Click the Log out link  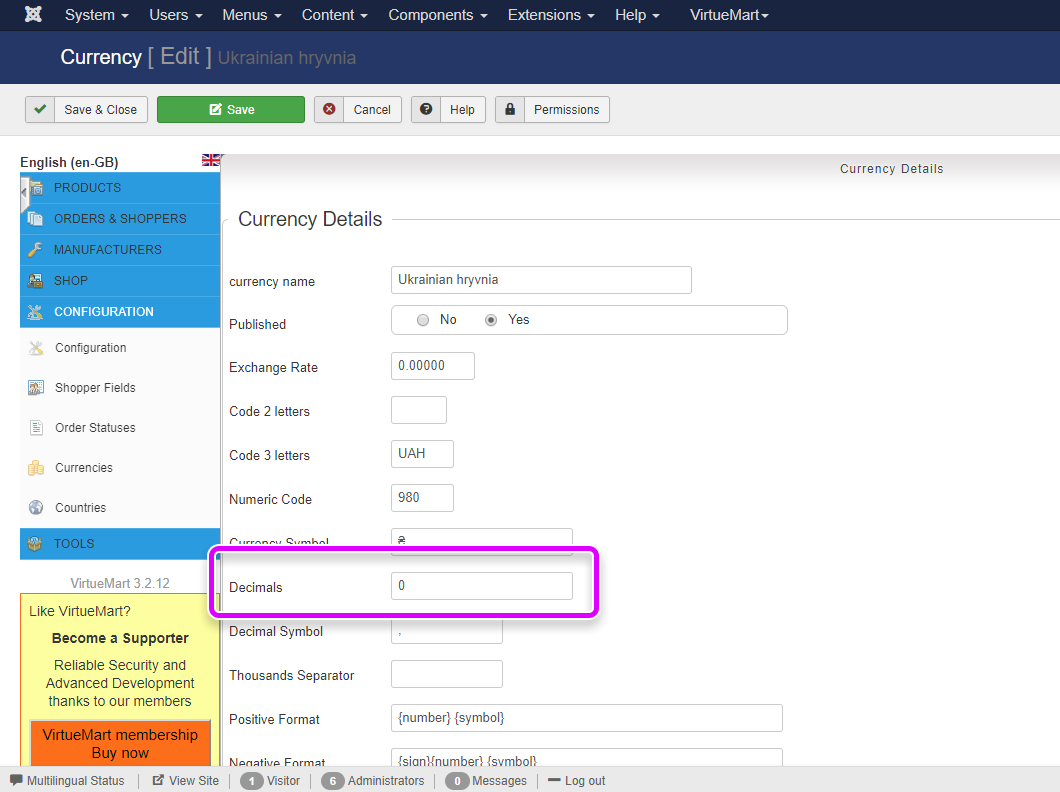coord(577,781)
